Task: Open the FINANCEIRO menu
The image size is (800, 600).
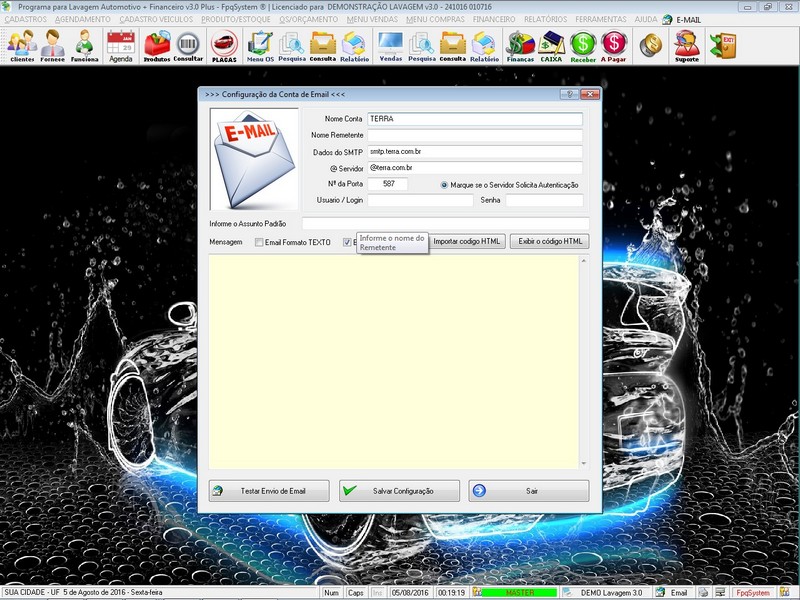Action: click(x=494, y=19)
